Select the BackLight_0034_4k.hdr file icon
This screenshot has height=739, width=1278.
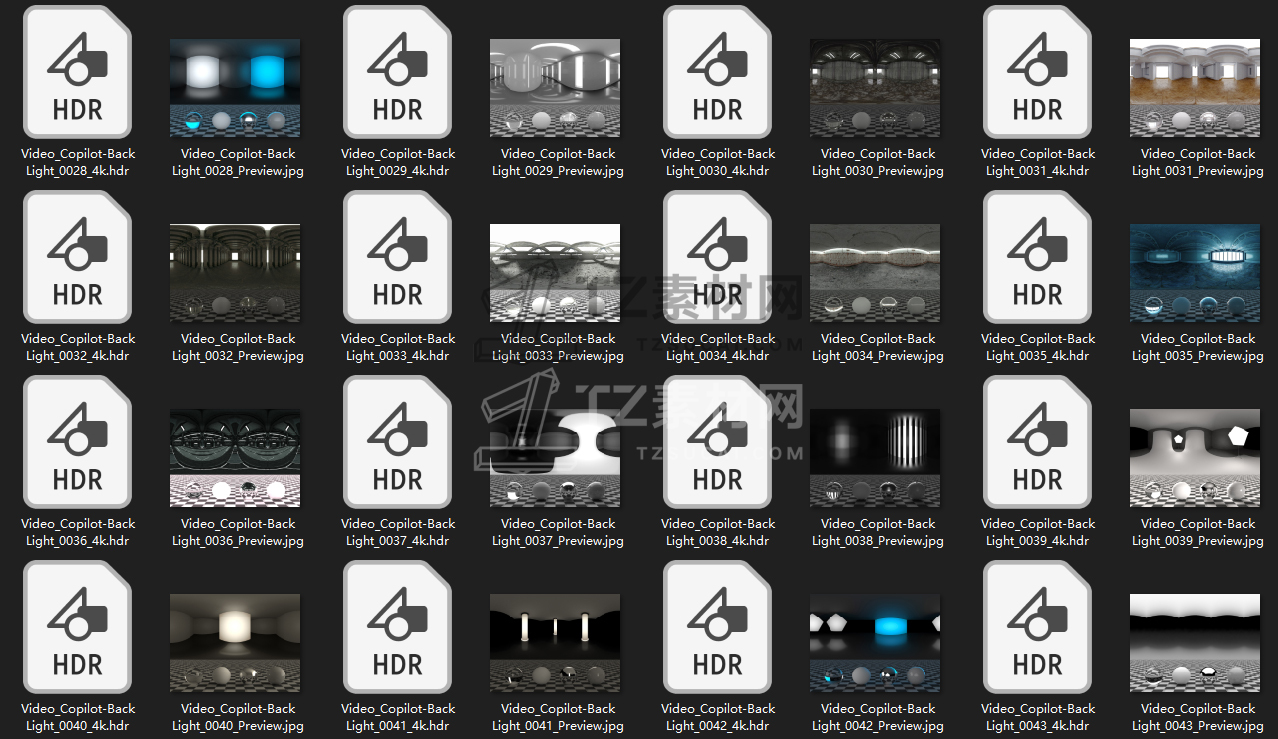(718, 257)
